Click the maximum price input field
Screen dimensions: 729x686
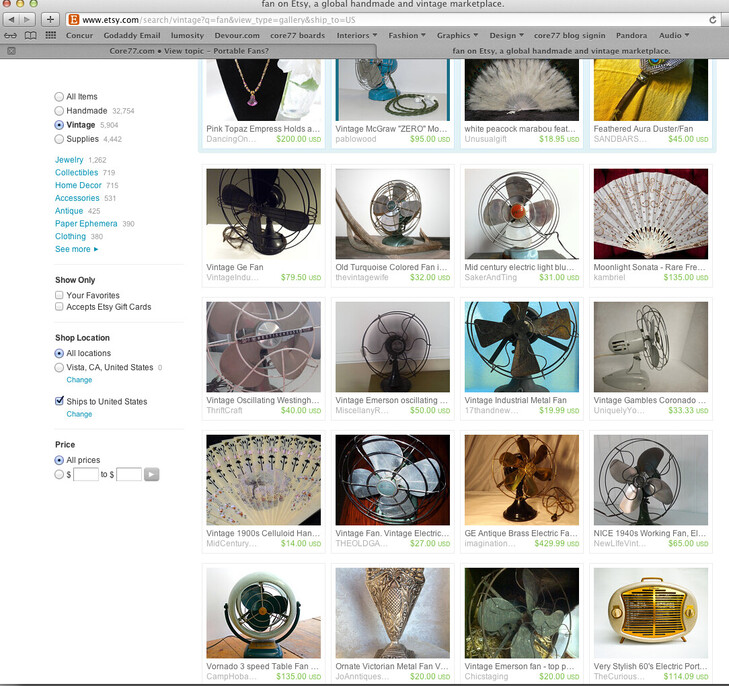pyautogui.click(x=129, y=475)
